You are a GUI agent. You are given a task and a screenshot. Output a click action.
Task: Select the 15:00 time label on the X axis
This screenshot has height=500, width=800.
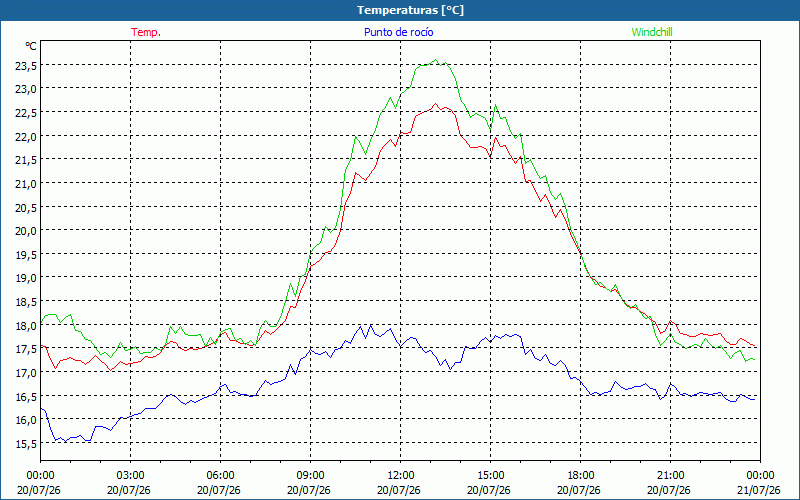click(490, 475)
